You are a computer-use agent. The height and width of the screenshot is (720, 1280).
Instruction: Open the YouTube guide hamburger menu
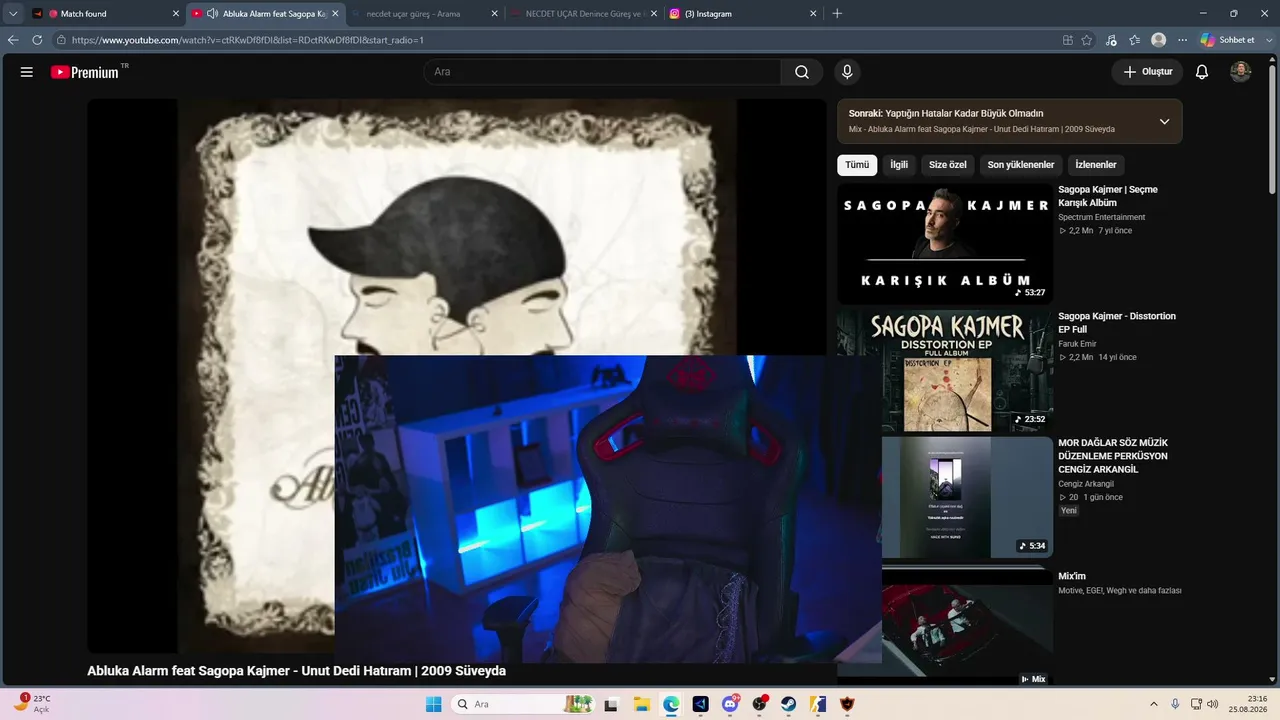[27, 72]
